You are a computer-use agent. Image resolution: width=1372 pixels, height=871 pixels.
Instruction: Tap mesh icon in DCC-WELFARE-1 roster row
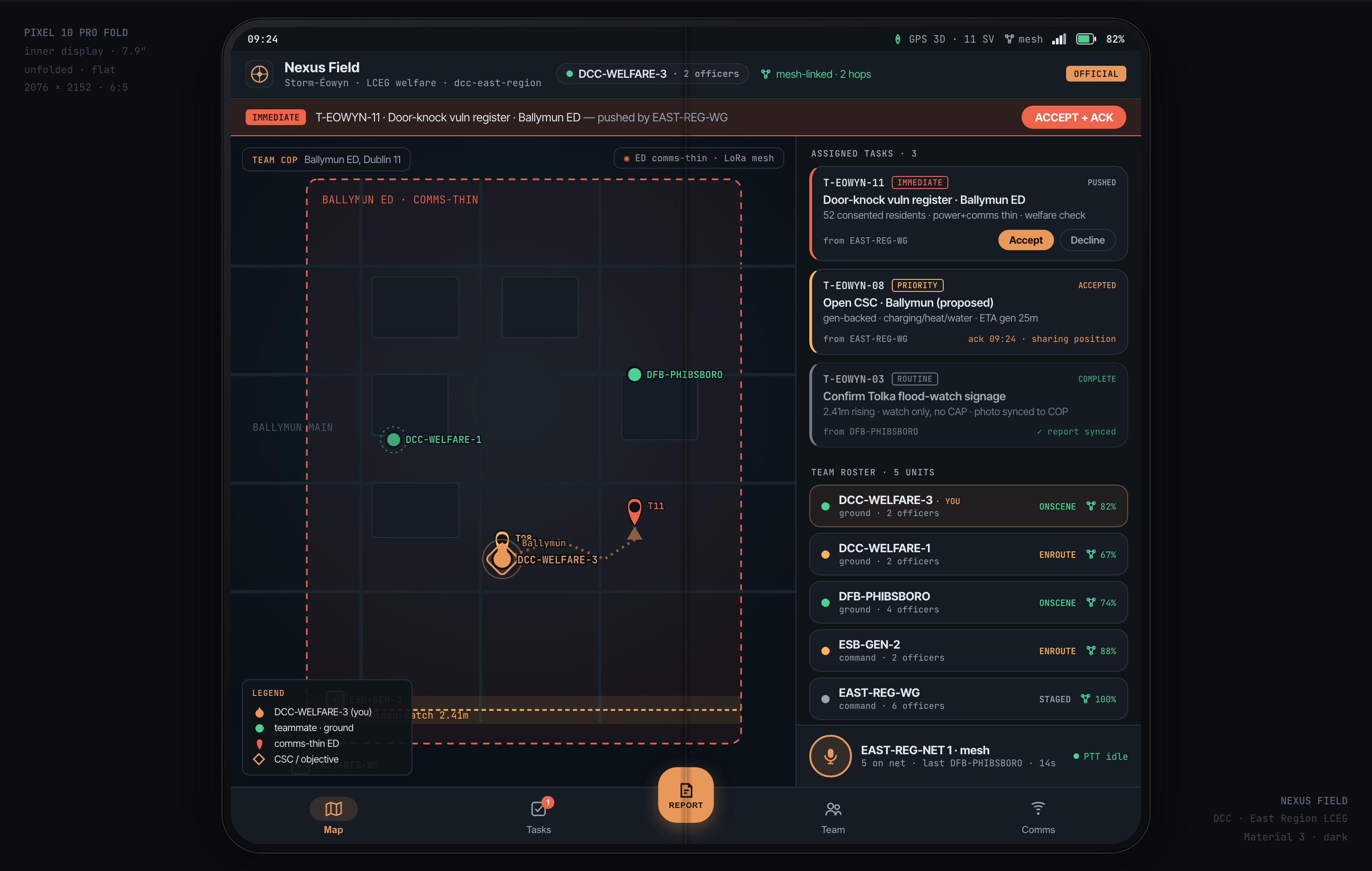tap(1091, 554)
